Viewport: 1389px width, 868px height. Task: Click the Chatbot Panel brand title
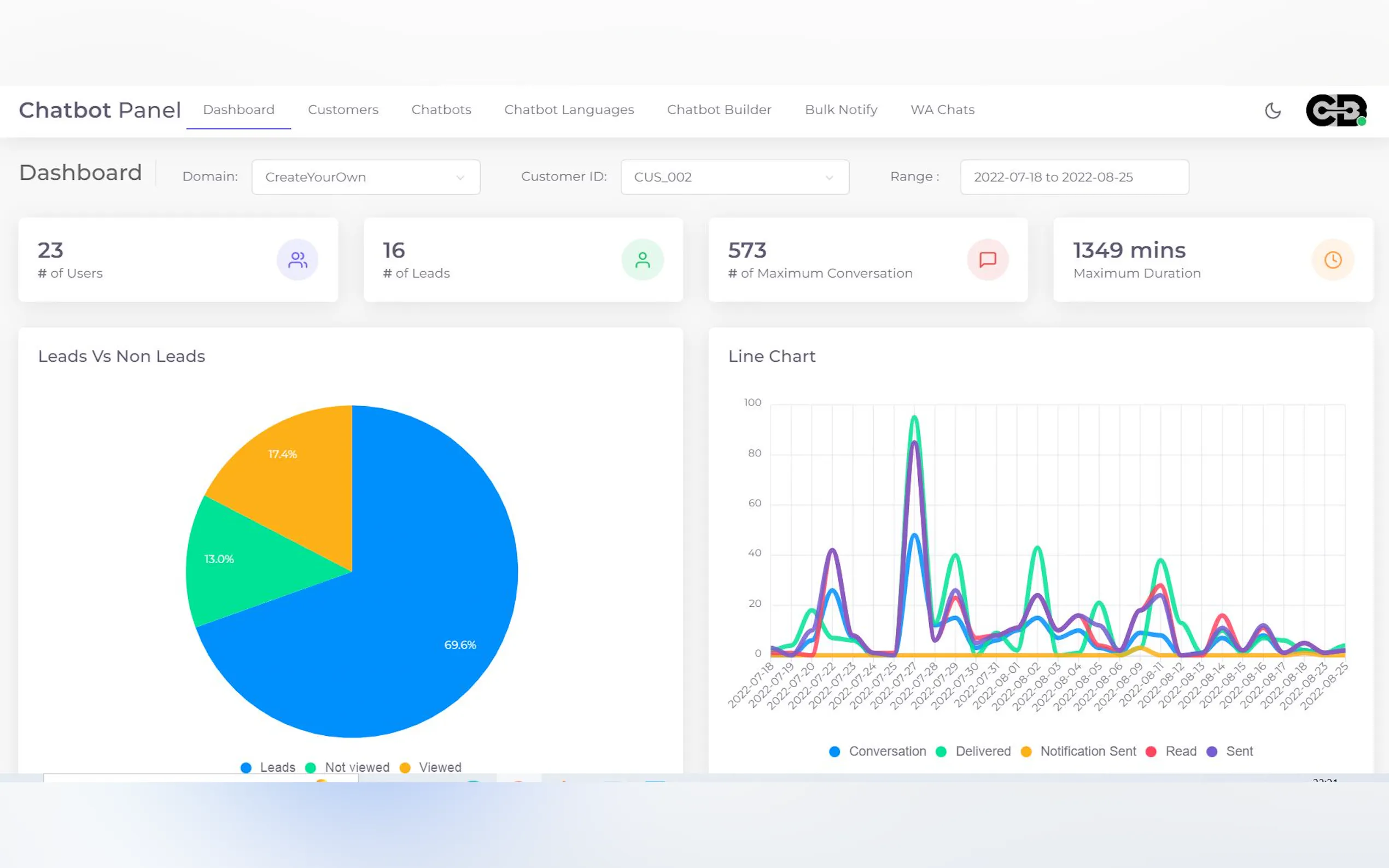point(100,110)
